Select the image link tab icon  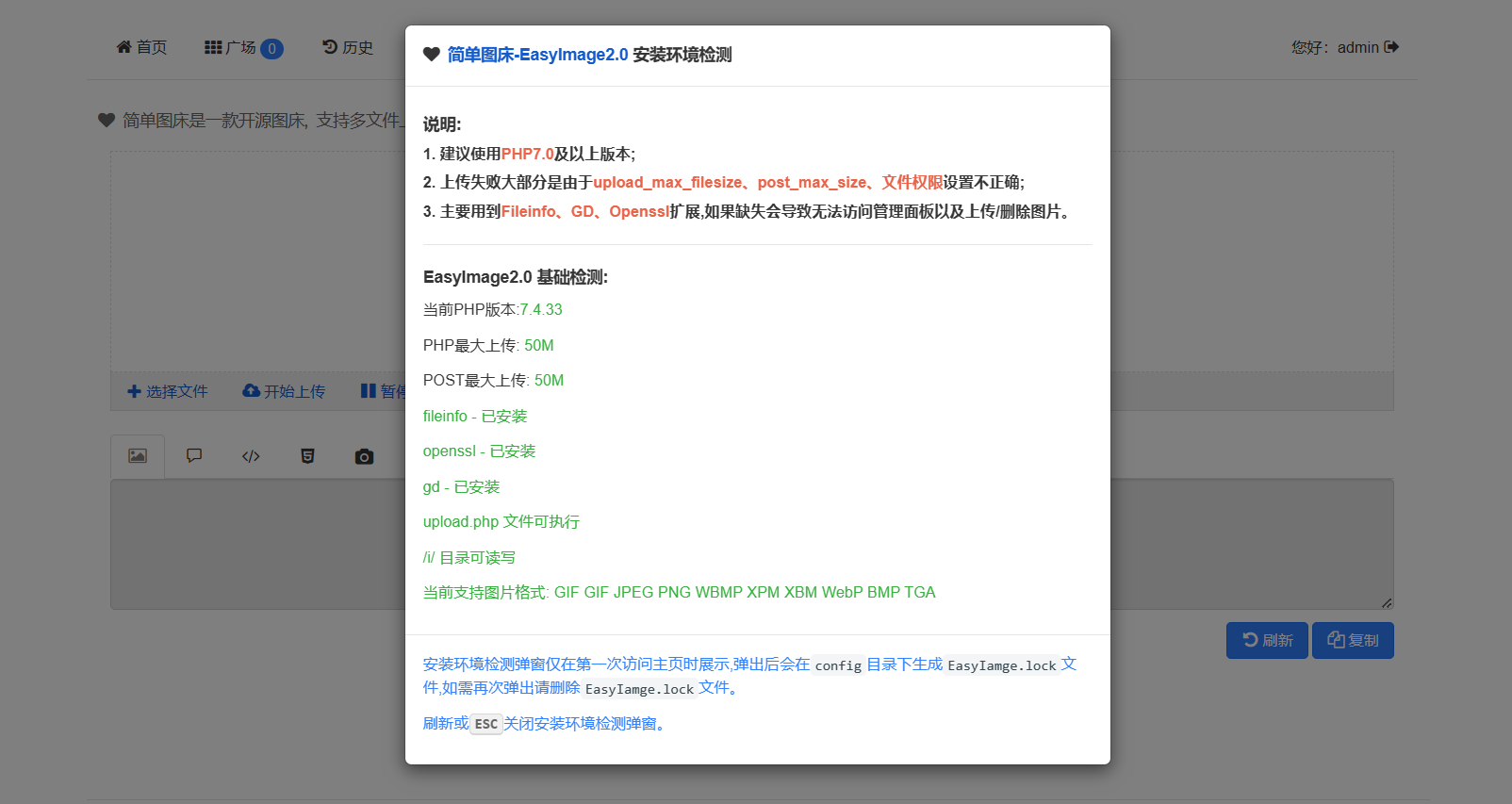(x=138, y=456)
